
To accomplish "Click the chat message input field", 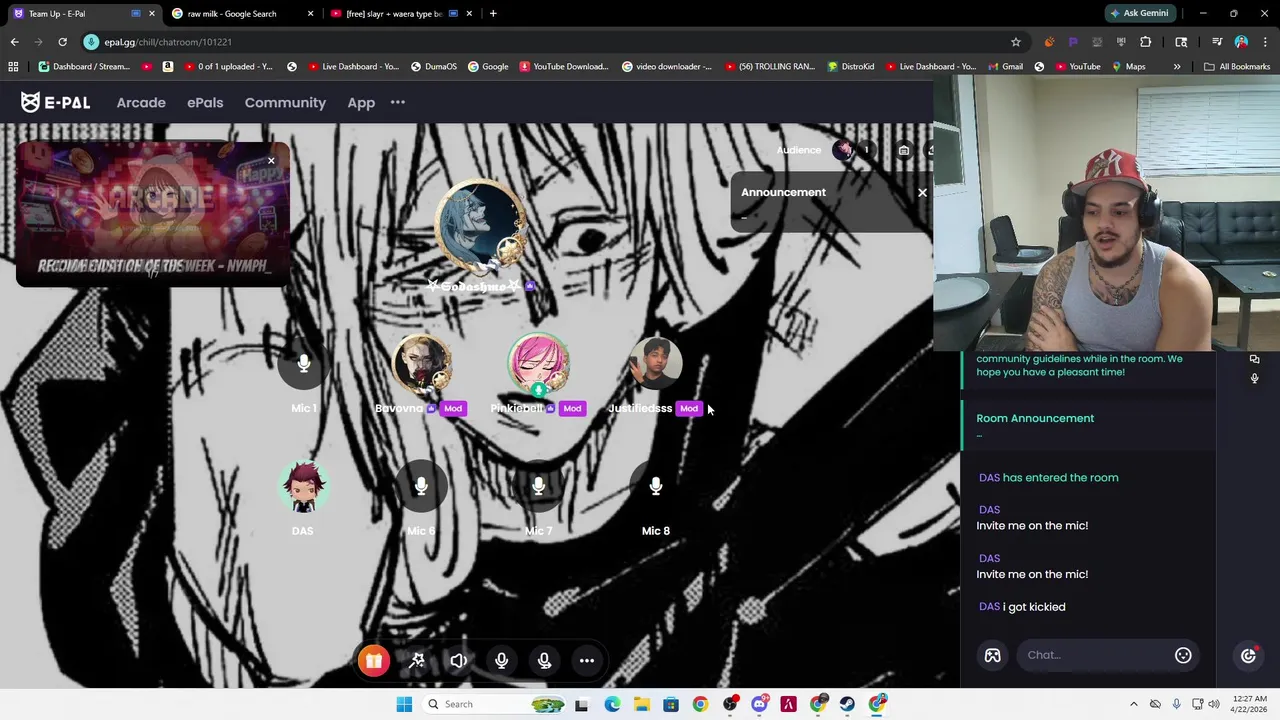I will 1095,655.
